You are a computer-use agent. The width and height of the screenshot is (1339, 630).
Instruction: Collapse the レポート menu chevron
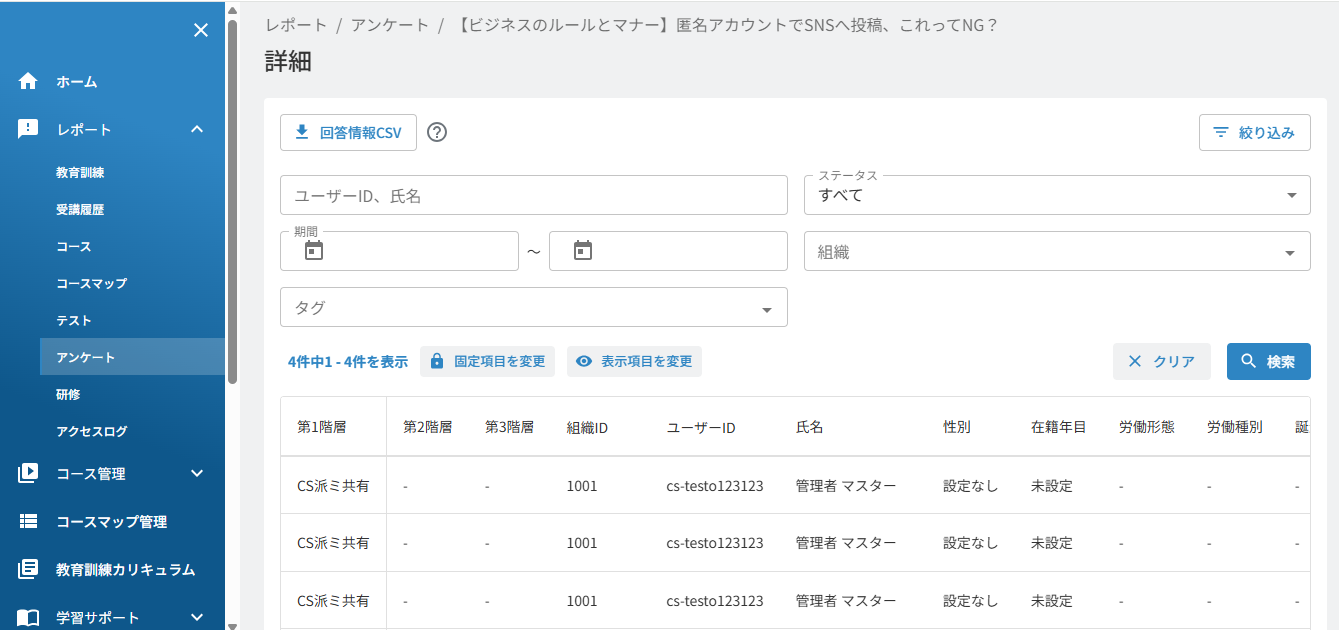pos(197,129)
